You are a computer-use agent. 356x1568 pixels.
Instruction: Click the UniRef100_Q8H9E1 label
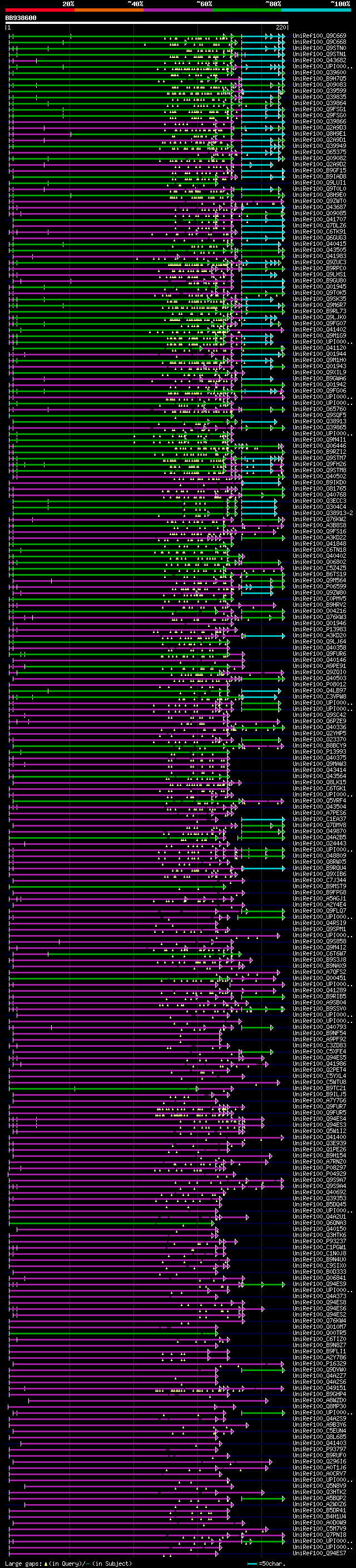pos(319,133)
